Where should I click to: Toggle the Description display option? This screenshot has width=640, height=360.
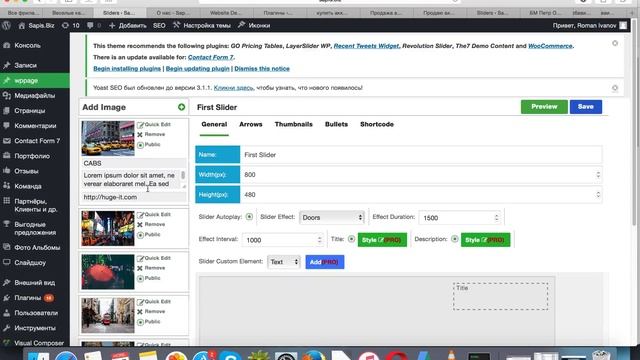(x=454, y=239)
